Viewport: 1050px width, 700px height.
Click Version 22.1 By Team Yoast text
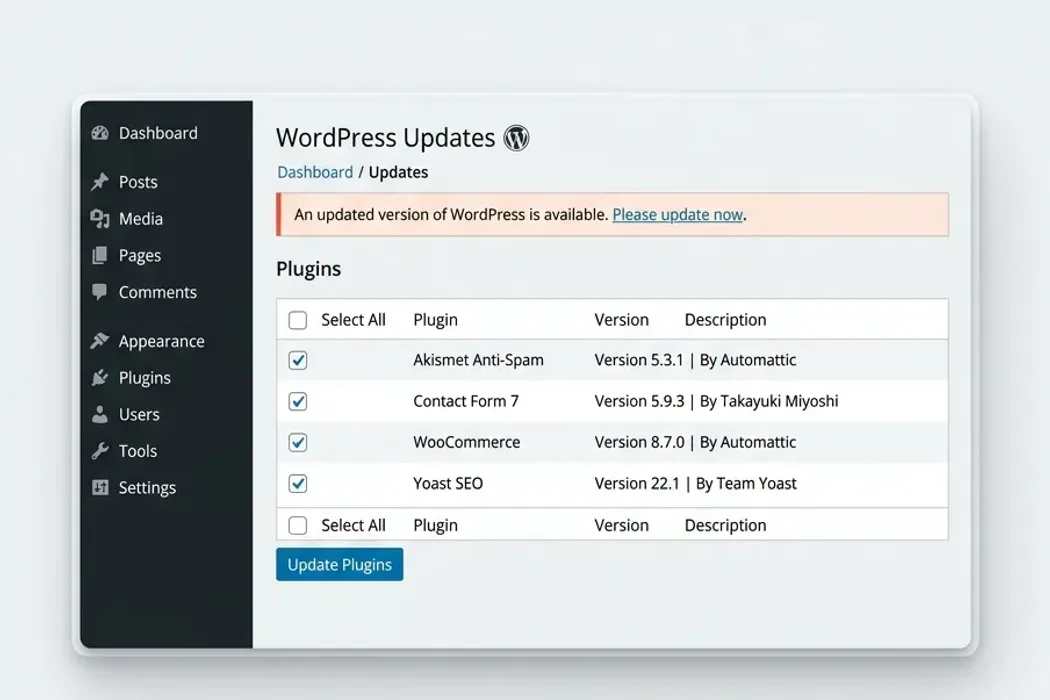696,483
